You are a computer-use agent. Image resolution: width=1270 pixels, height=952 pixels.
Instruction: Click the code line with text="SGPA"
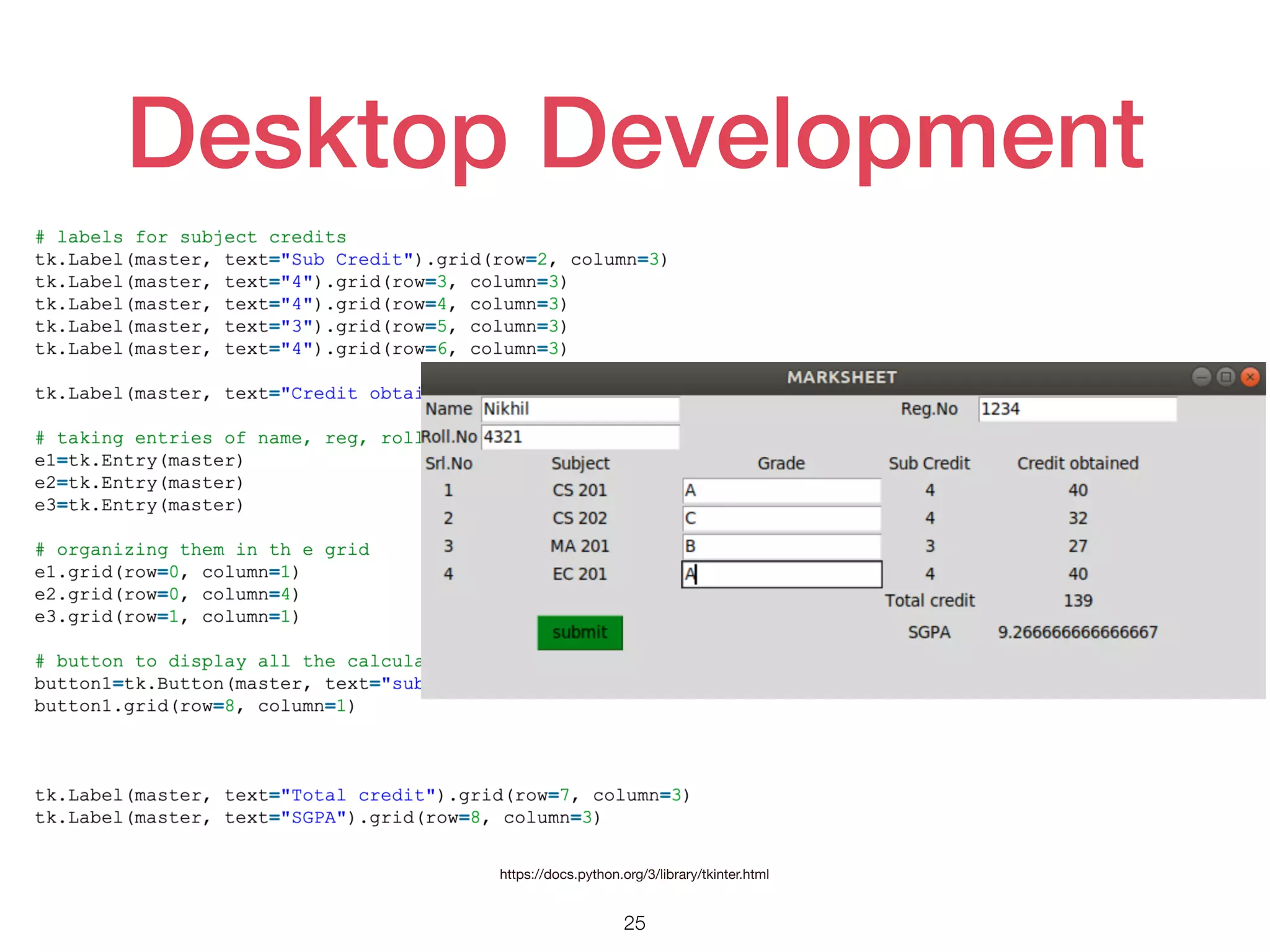click(317, 818)
